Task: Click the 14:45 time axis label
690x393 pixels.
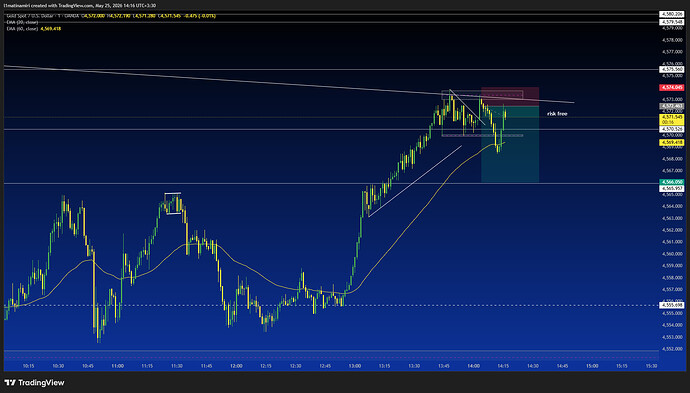Action: click(562, 366)
